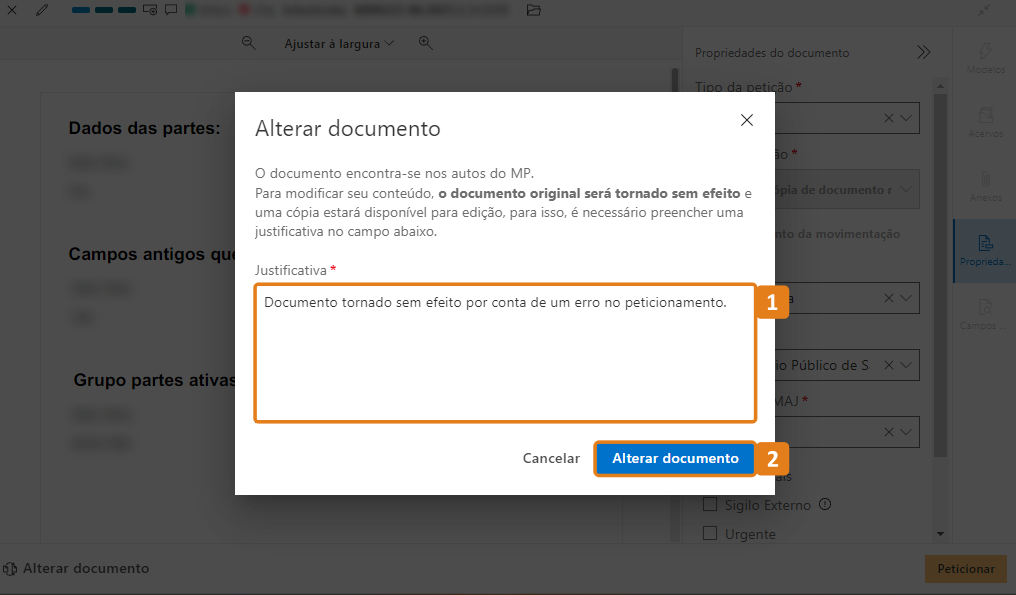Open the Acervos sidebar panel
1016x595 pixels.
985,122
